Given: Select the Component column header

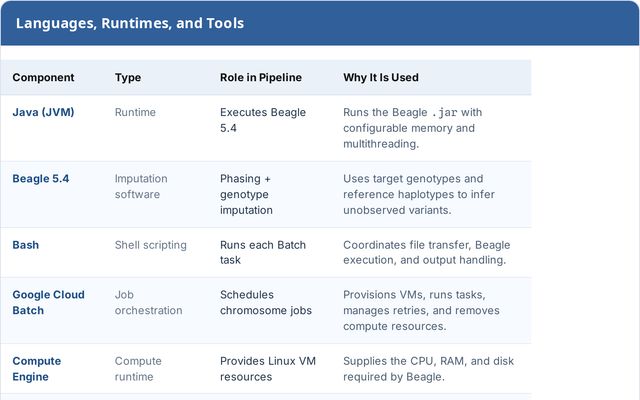Looking at the screenshot, I should coord(43,78).
